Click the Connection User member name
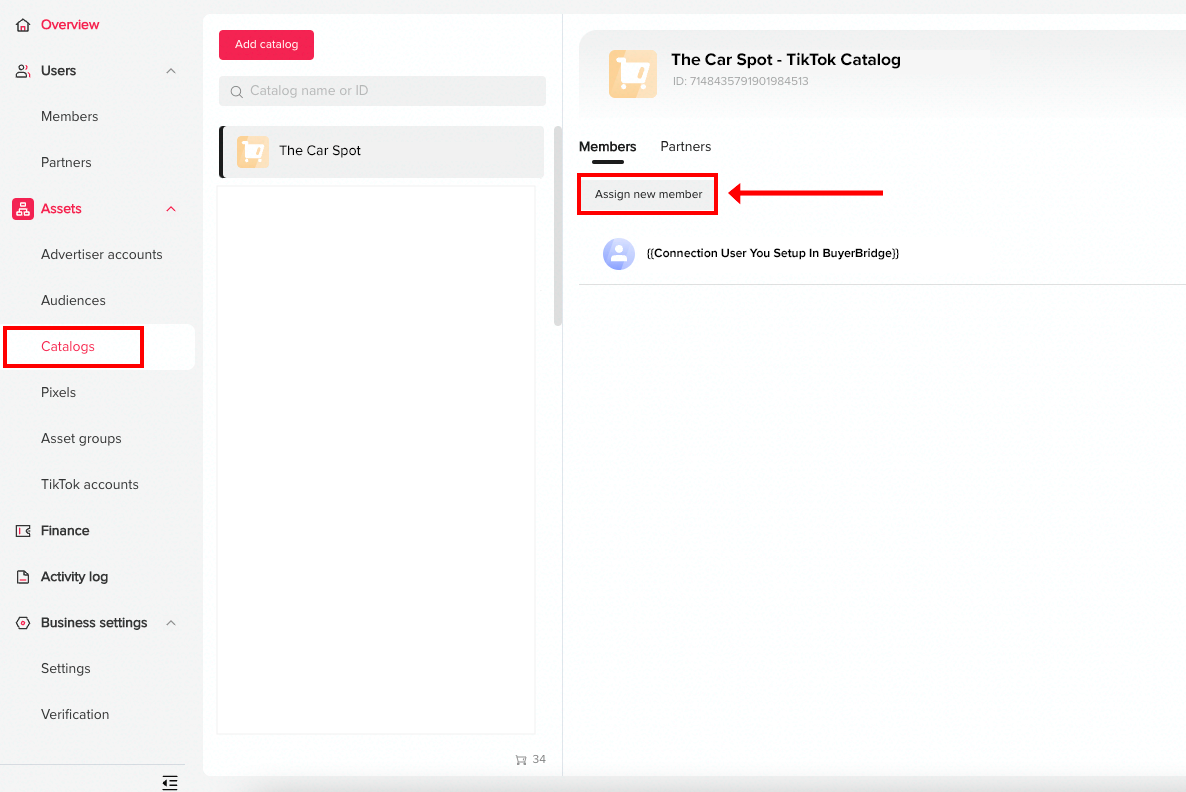The width and height of the screenshot is (1186, 792). click(772, 253)
